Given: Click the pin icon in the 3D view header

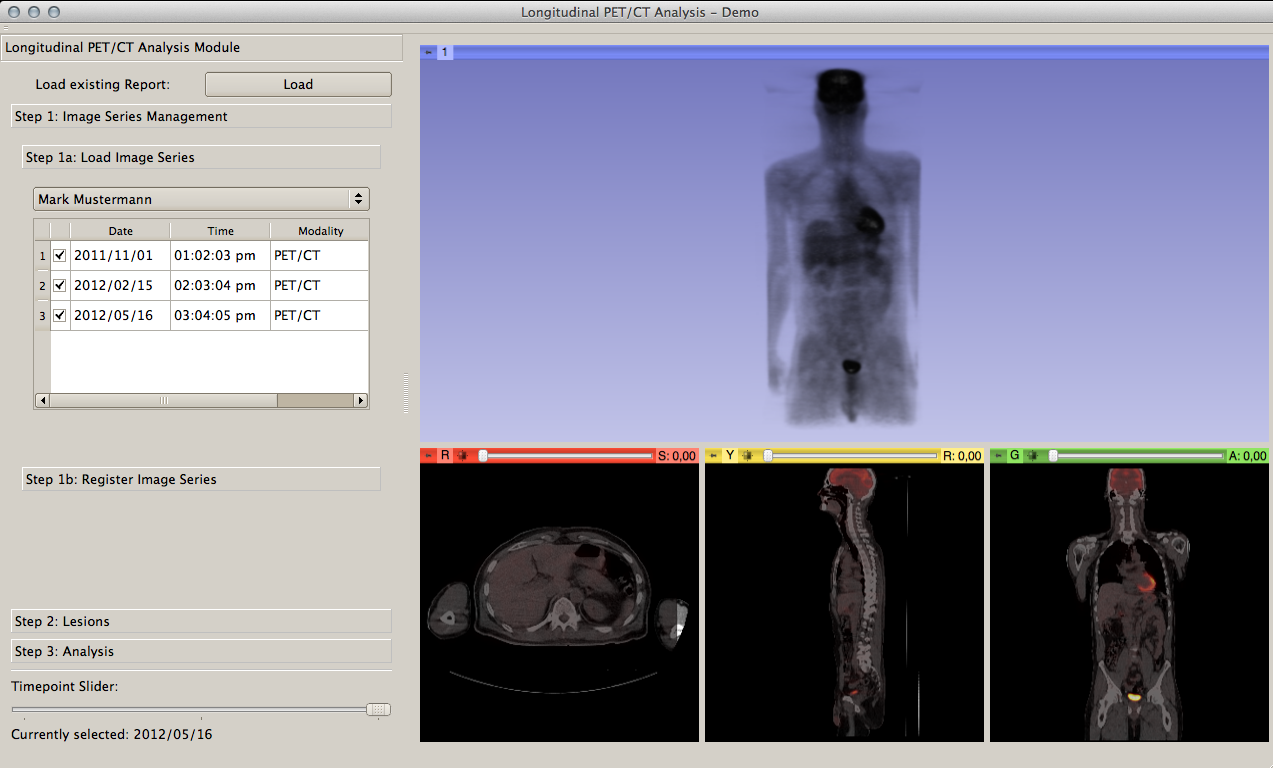Looking at the screenshot, I should tap(428, 52).
